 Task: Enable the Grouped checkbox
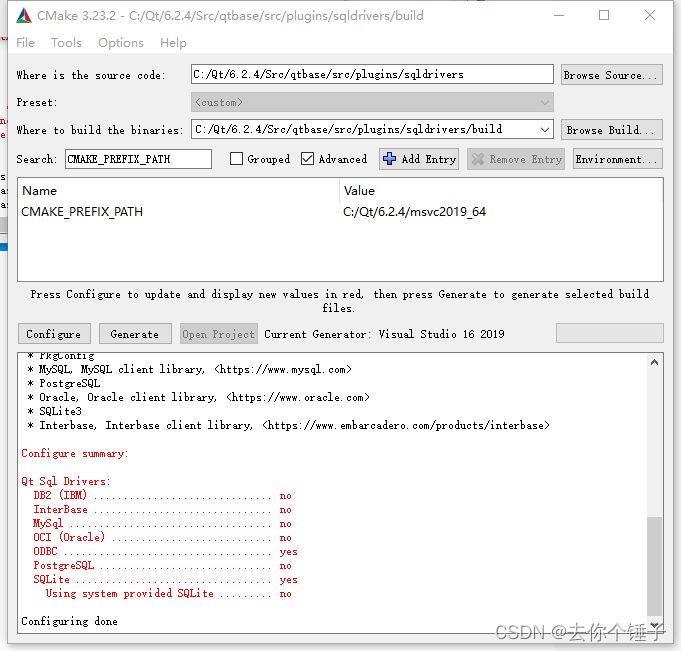[x=236, y=159]
